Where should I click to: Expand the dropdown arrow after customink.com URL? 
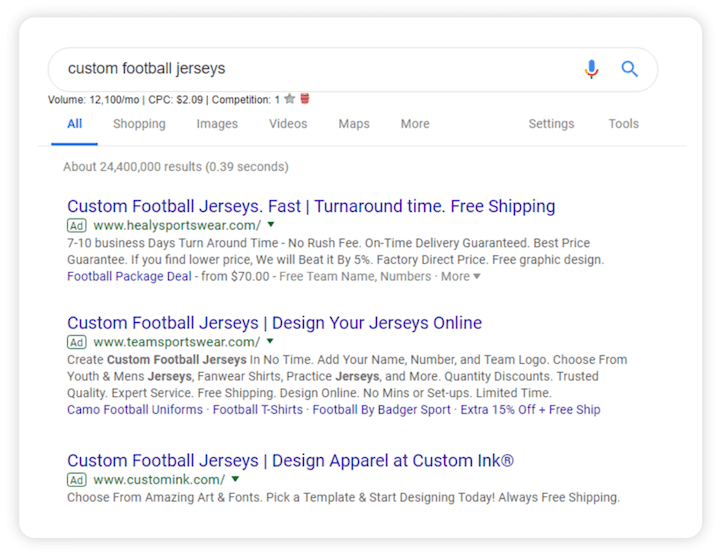[236, 479]
